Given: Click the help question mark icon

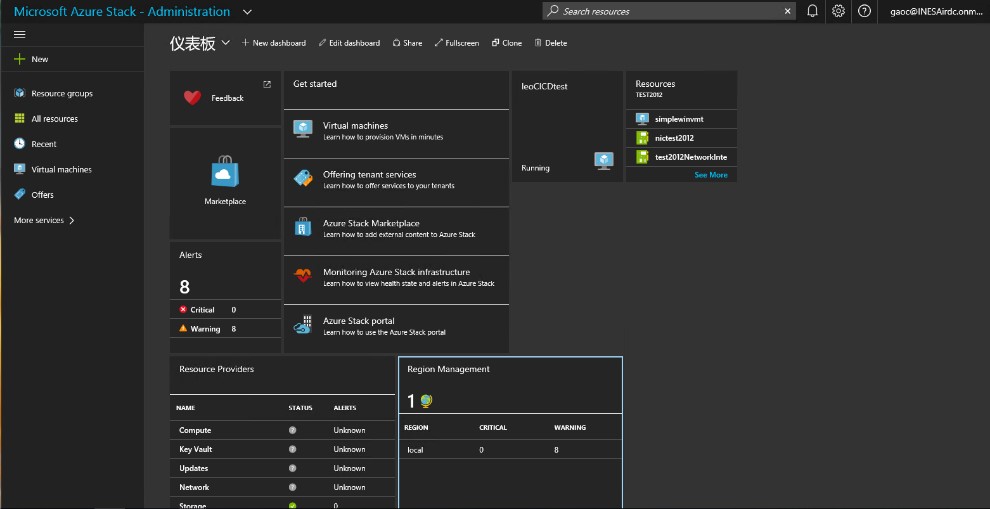Looking at the screenshot, I should click(864, 11).
